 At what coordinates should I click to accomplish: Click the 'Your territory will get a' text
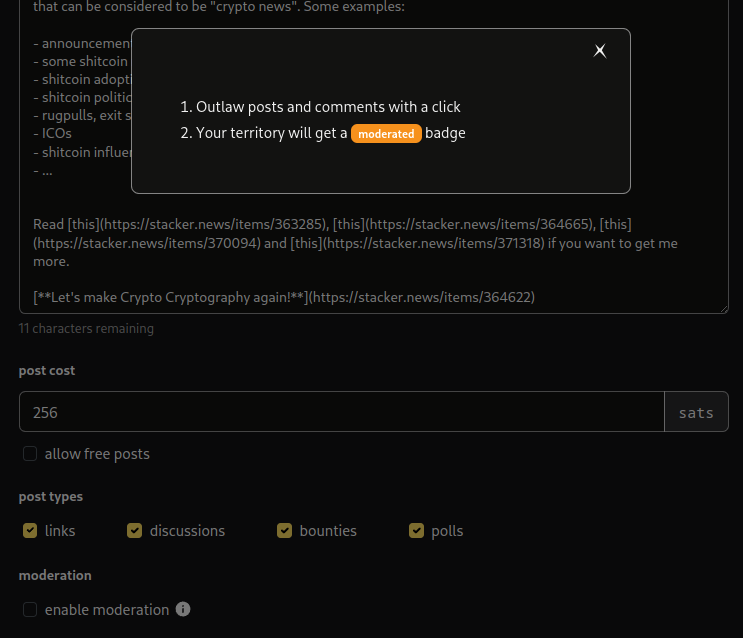[x=271, y=133]
